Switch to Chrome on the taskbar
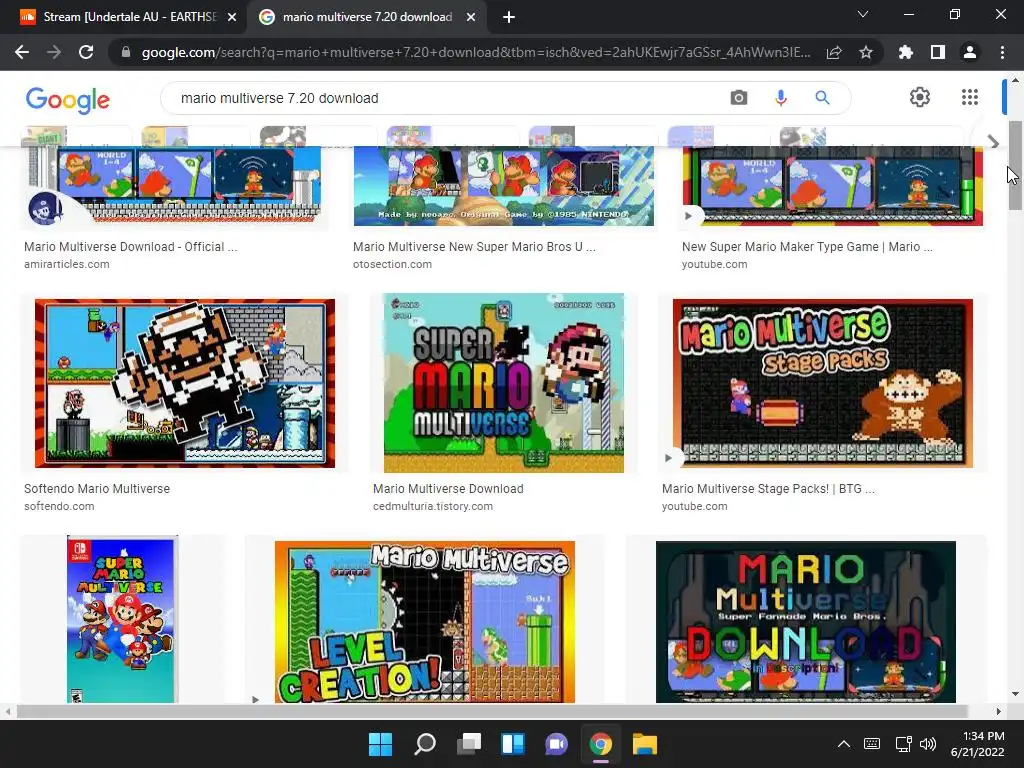The height and width of the screenshot is (768, 1024). (601, 744)
